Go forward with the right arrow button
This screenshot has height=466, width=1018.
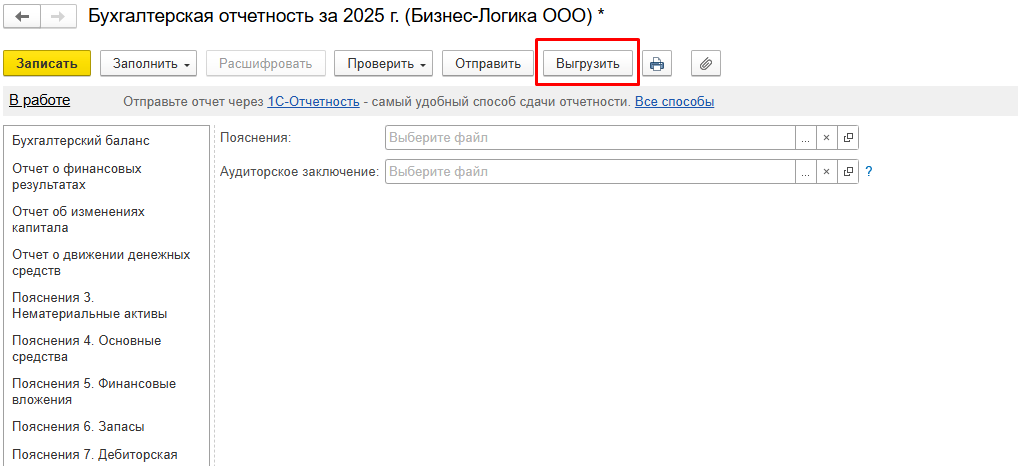(x=58, y=17)
